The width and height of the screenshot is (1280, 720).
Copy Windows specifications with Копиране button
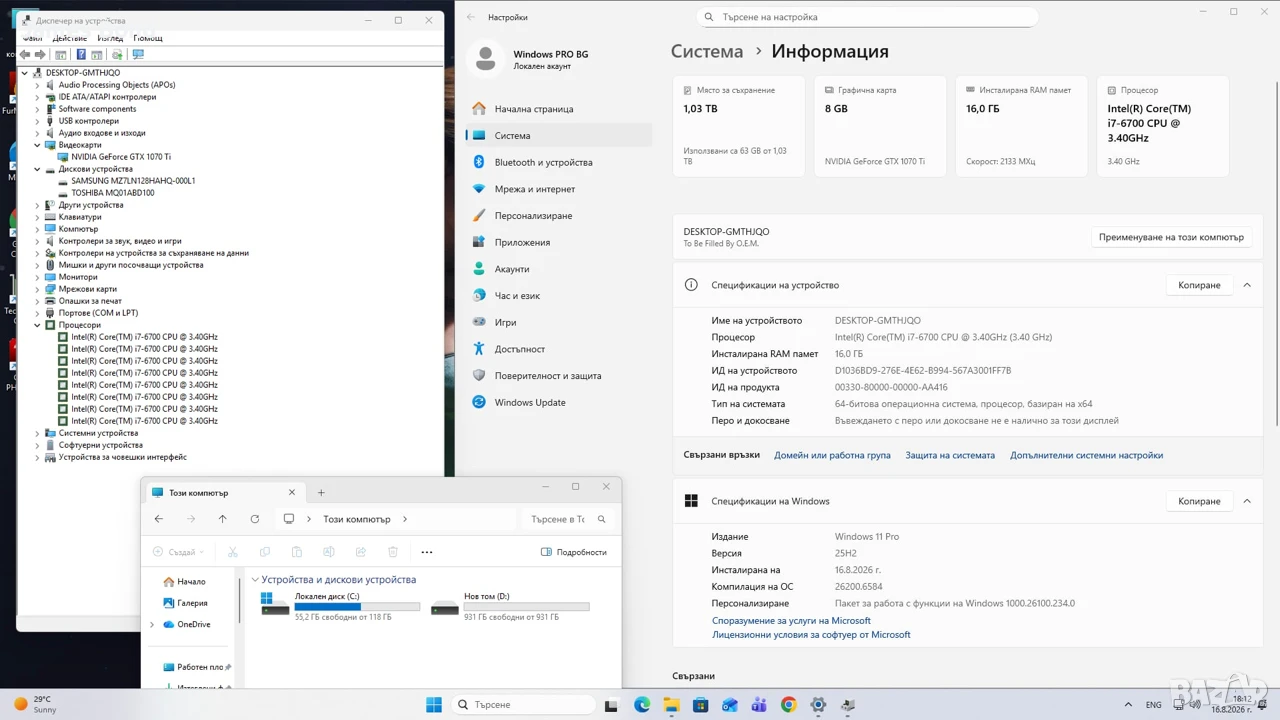click(x=1199, y=501)
